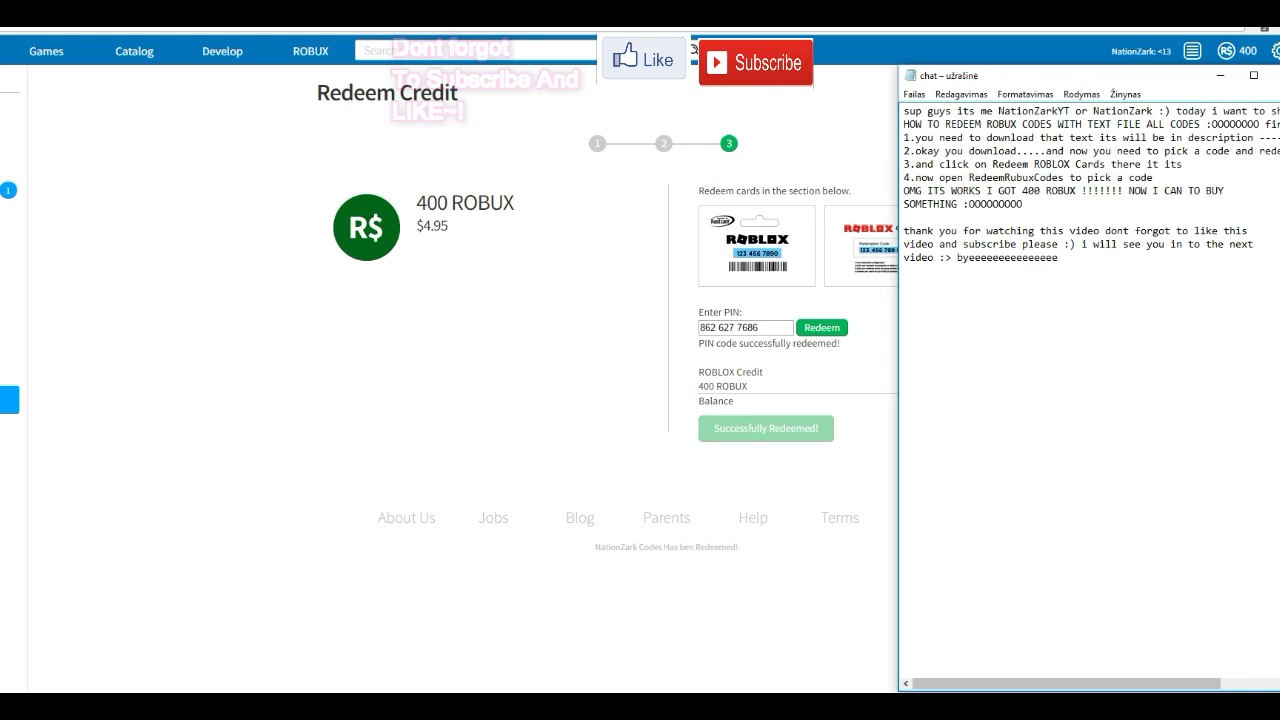Open the Parents footer link

click(x=666, y=518)
